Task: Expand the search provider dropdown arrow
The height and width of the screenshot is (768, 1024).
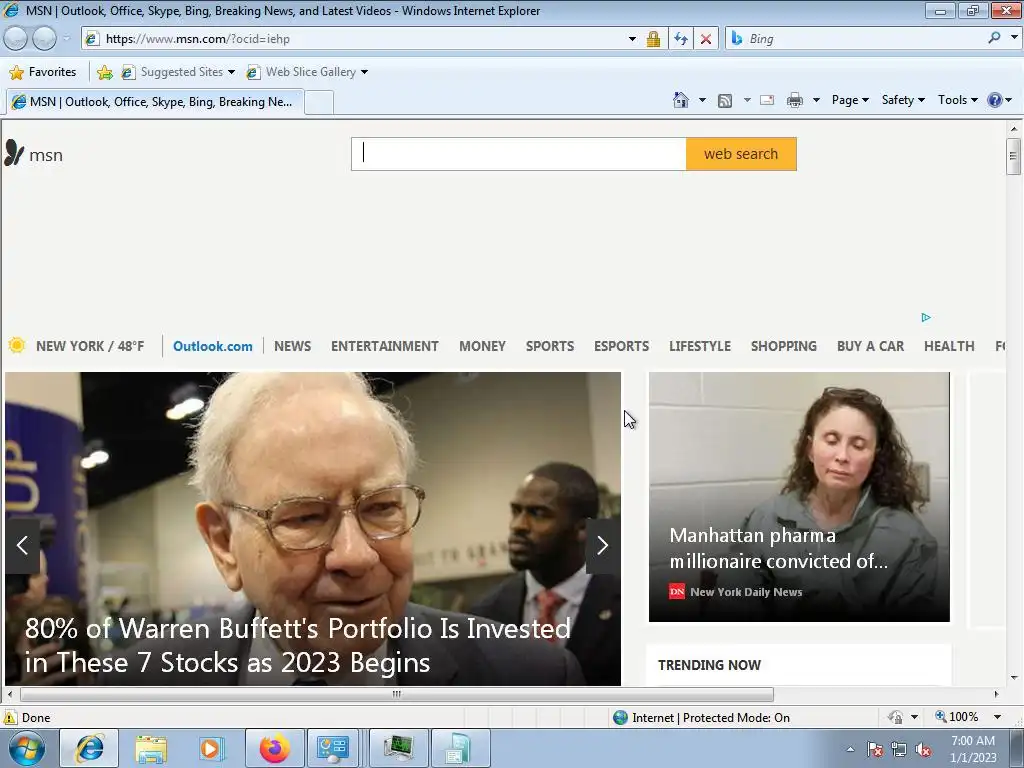Action: pos(1014,38)
